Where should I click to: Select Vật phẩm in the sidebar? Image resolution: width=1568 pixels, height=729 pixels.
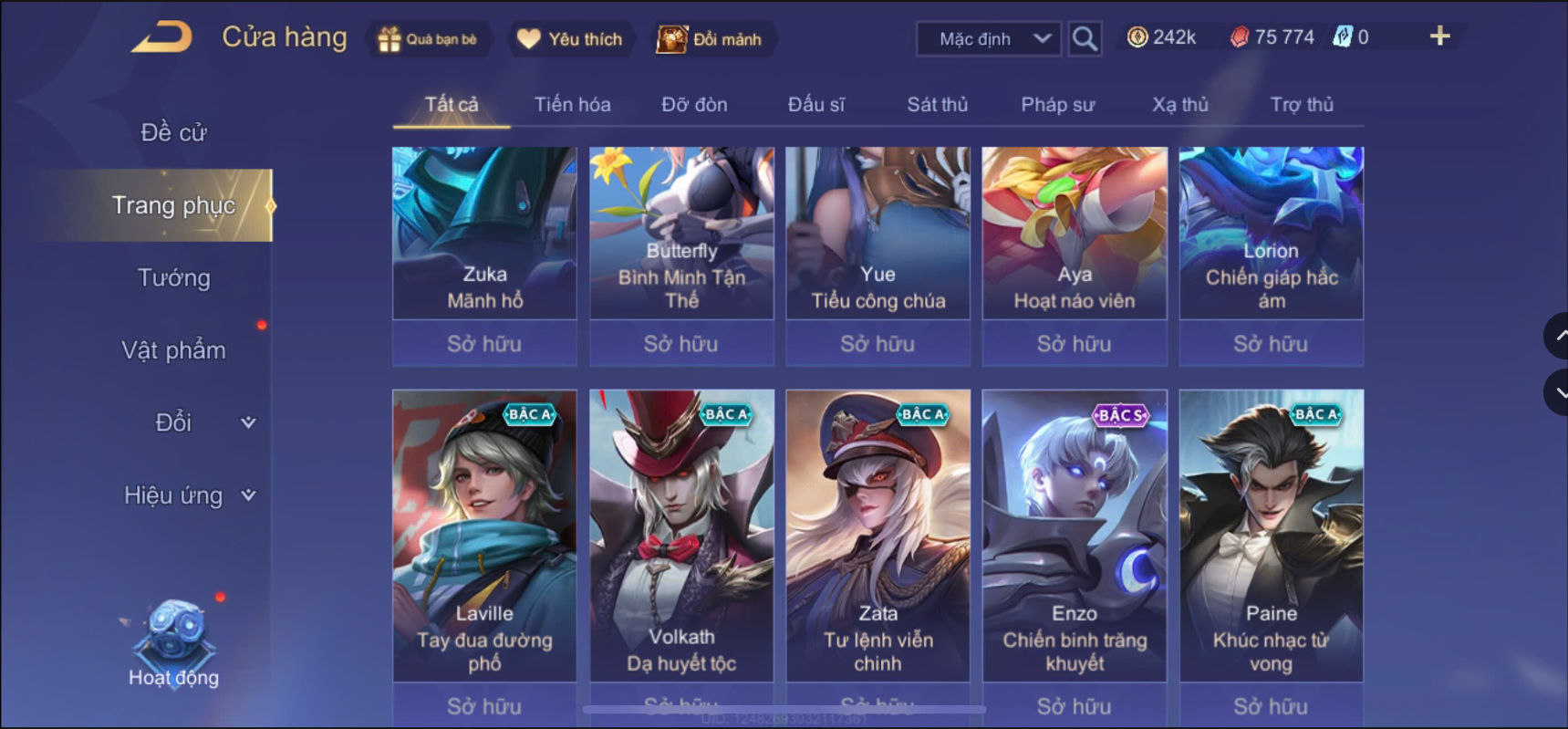pos(173,350)
